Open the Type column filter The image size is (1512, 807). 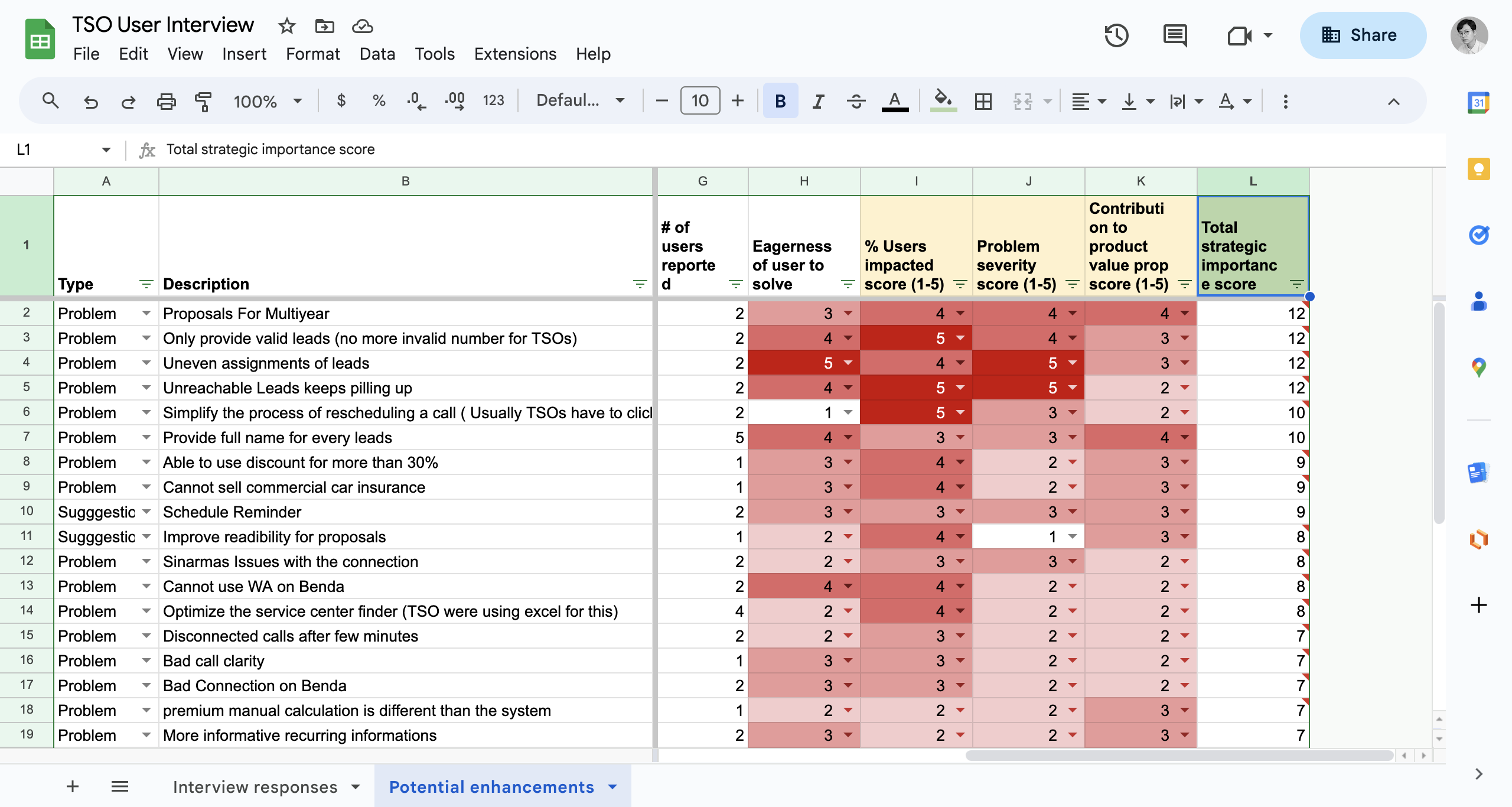pos(146,284)
